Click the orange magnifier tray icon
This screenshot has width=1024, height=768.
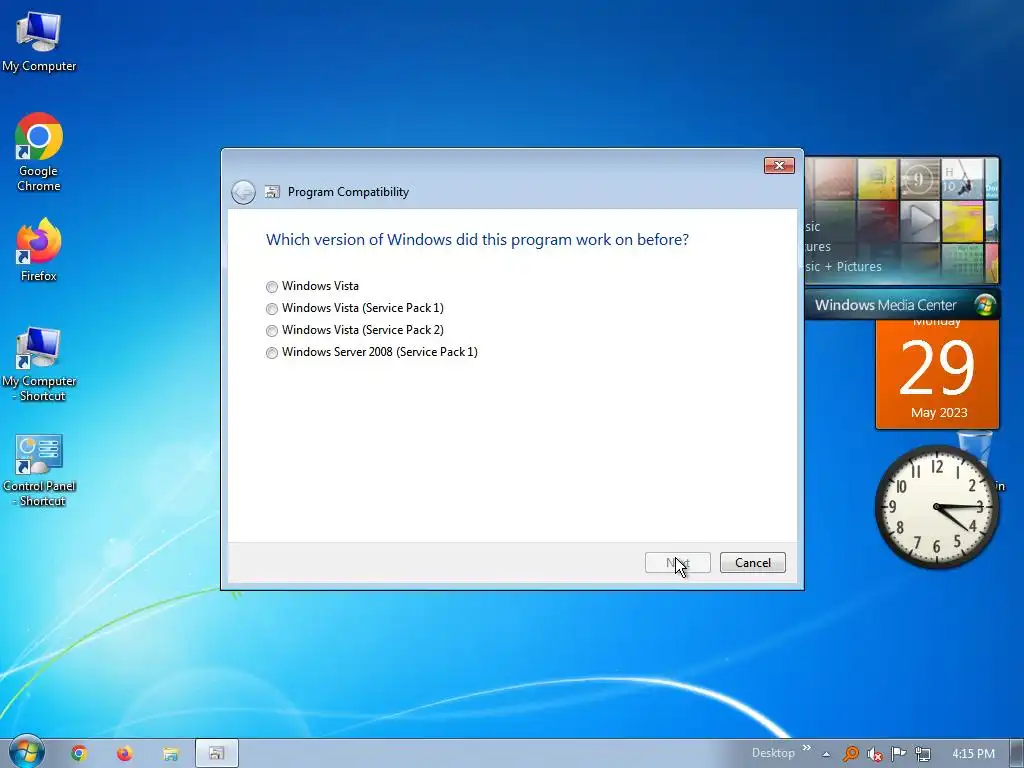coord(850,754)
